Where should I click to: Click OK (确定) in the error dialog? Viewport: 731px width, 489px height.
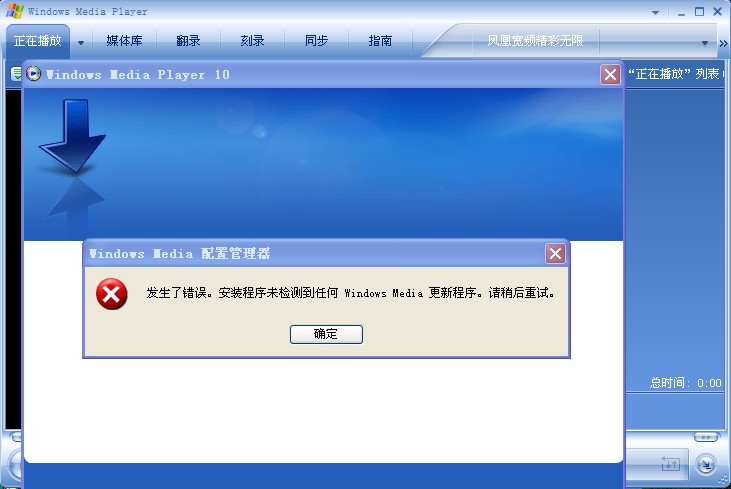tap(326, 334)
